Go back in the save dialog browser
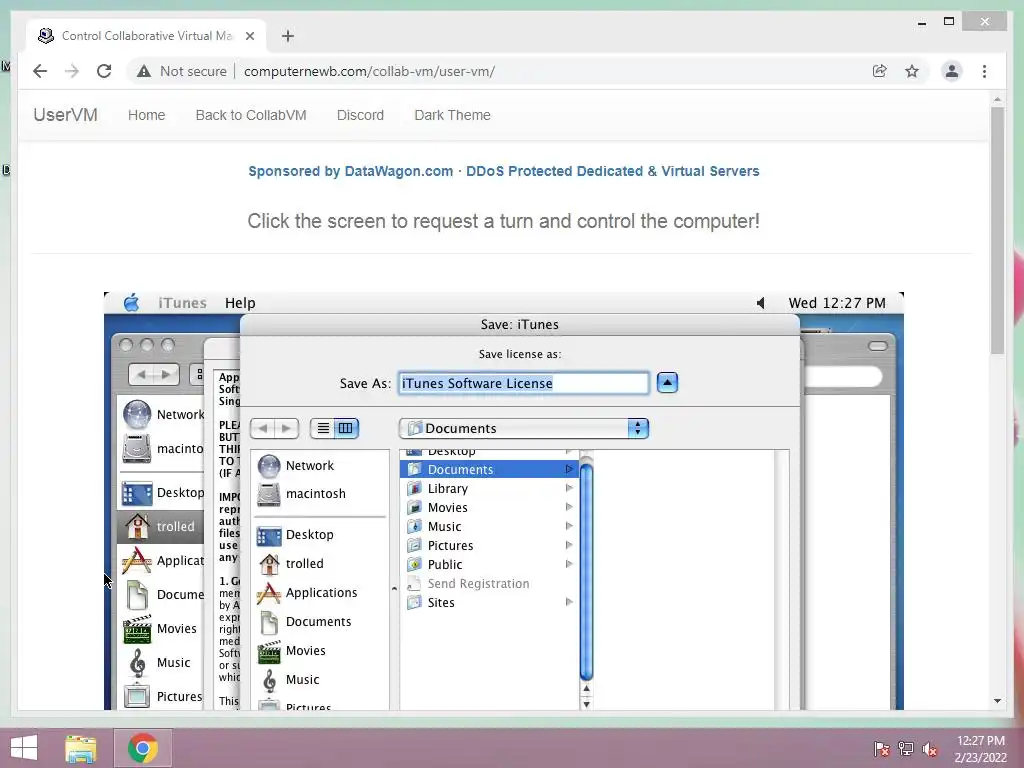 tap(263, 428)
